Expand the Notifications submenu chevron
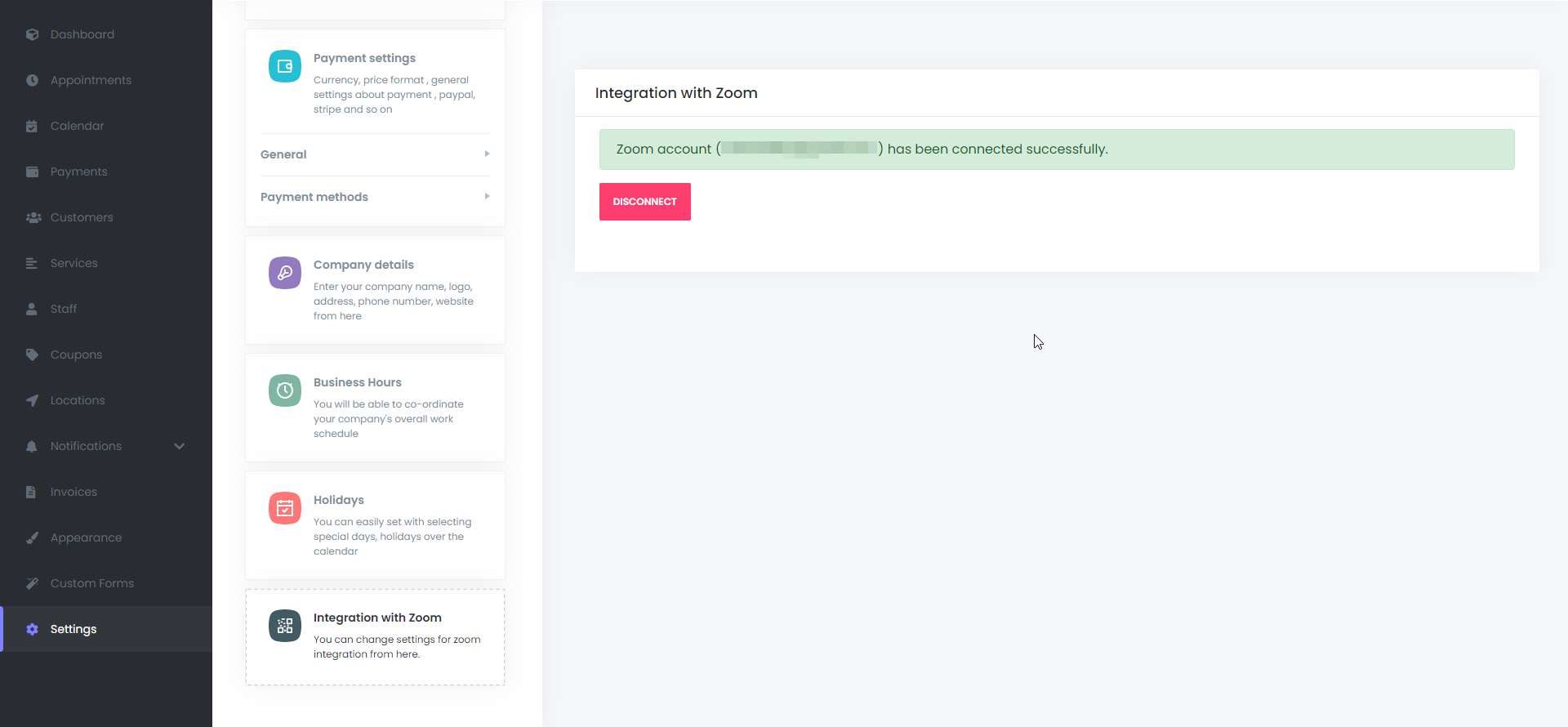1568x727 pixels. click(x=180, y=446)
